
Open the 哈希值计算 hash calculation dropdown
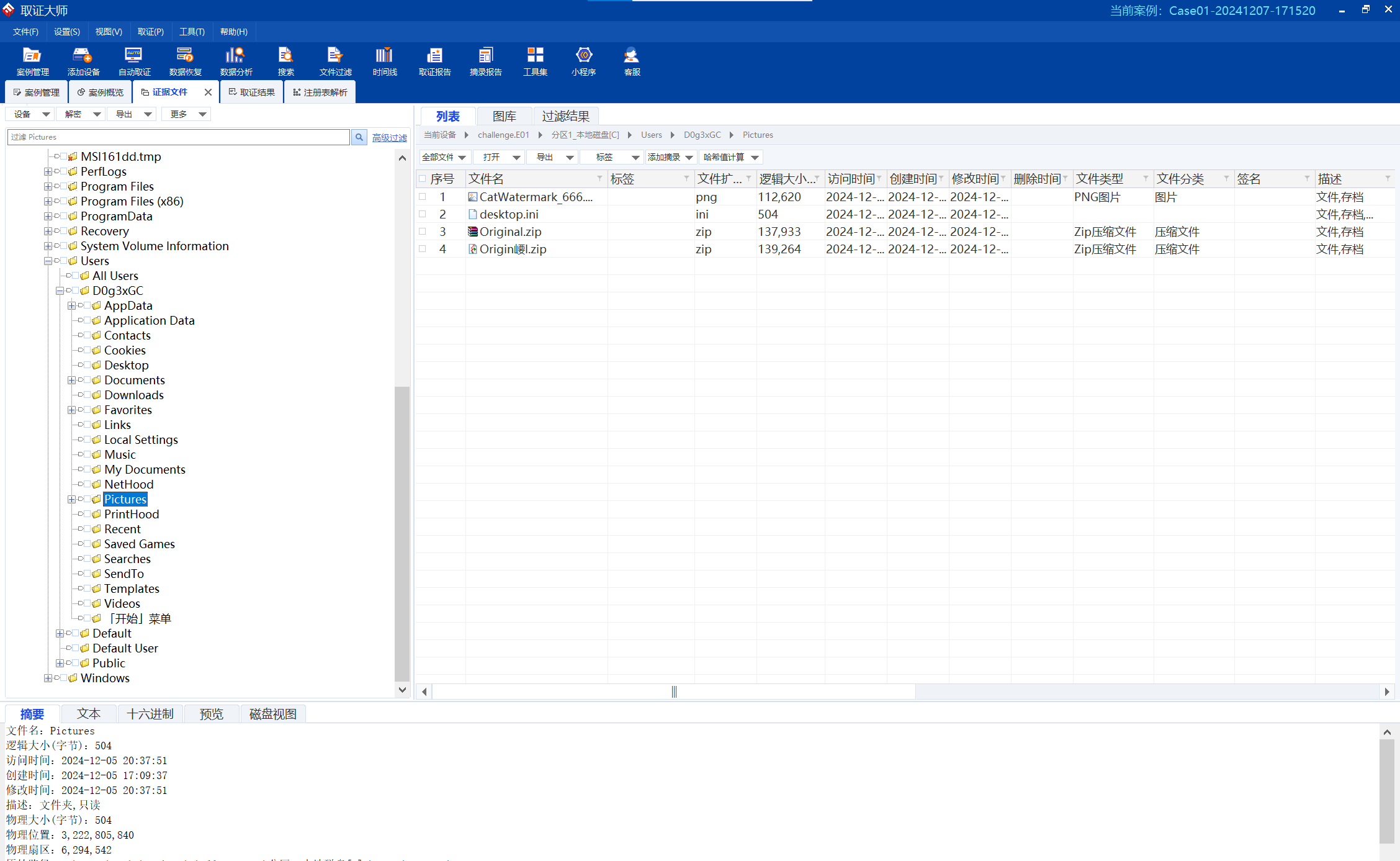(x=730, y=158)
